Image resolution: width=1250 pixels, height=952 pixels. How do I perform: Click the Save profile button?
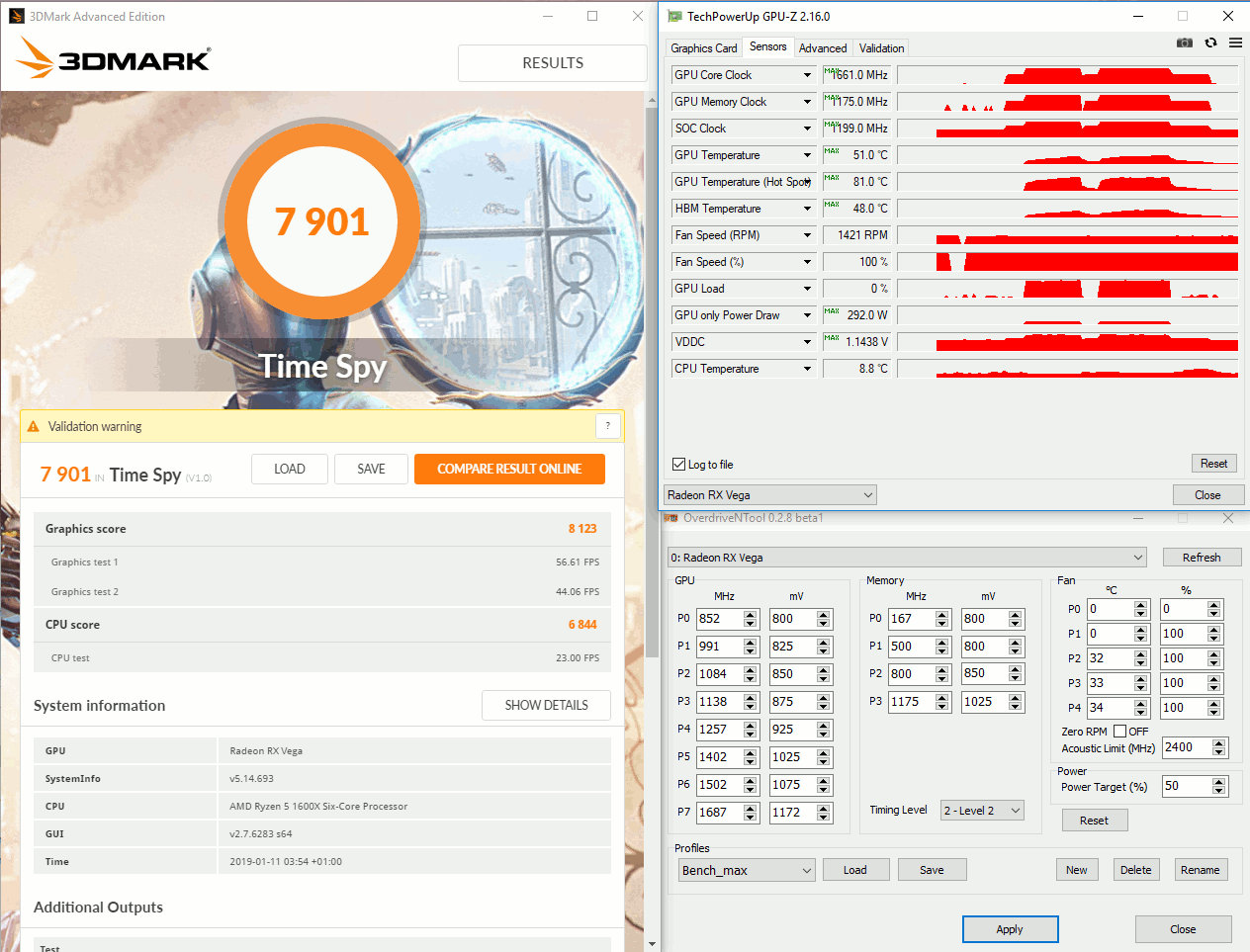pyautogui.click(x=932, y=870)
